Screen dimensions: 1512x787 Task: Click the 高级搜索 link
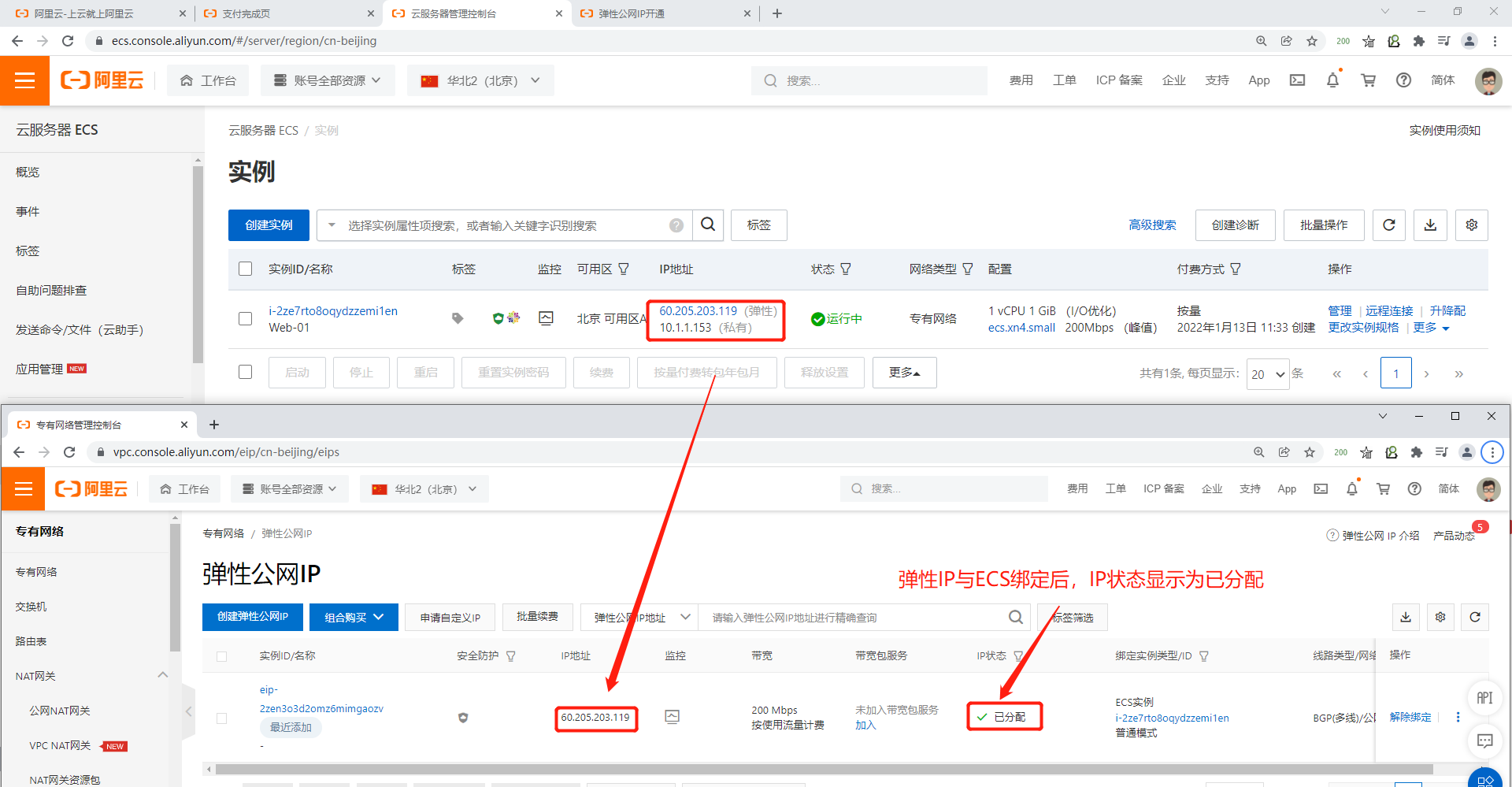[x=1152, y=225]
